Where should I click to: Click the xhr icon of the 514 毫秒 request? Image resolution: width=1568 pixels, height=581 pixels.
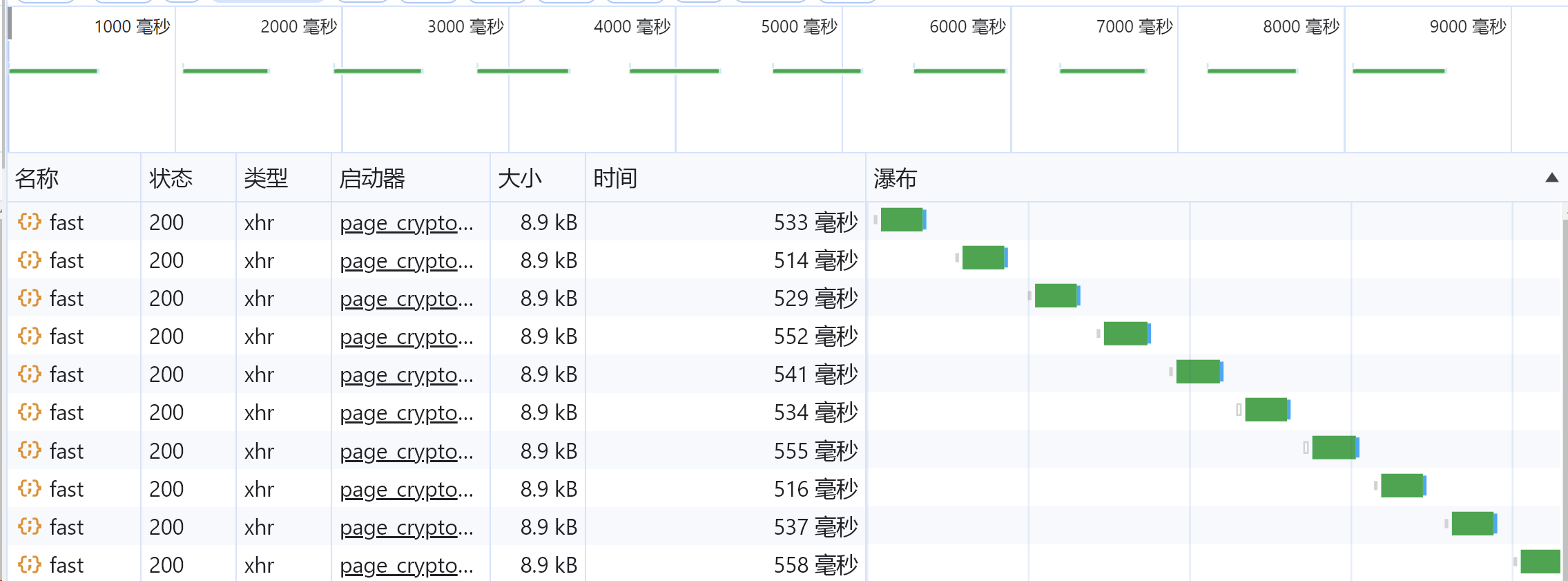[30, 260]
